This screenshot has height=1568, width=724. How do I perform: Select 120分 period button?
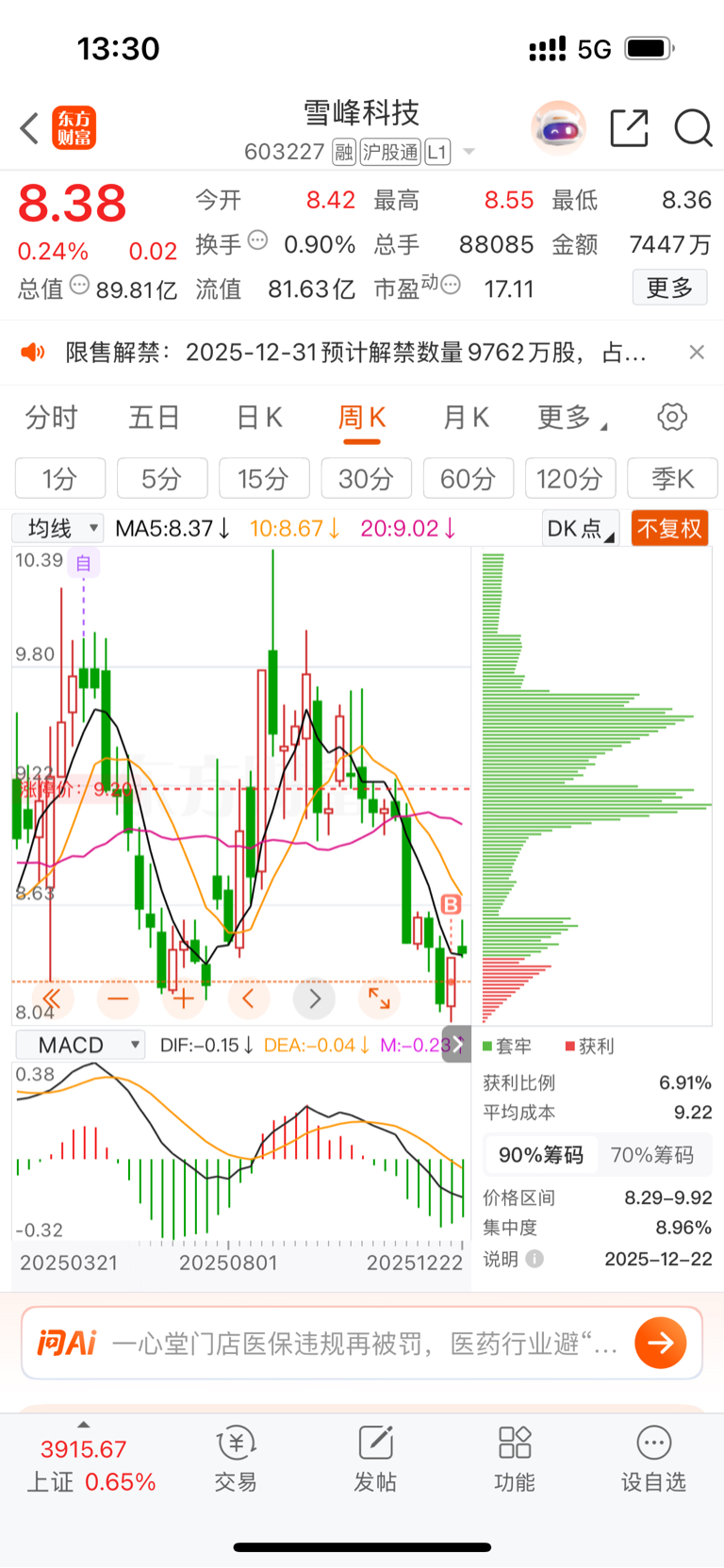click(570, 478)
